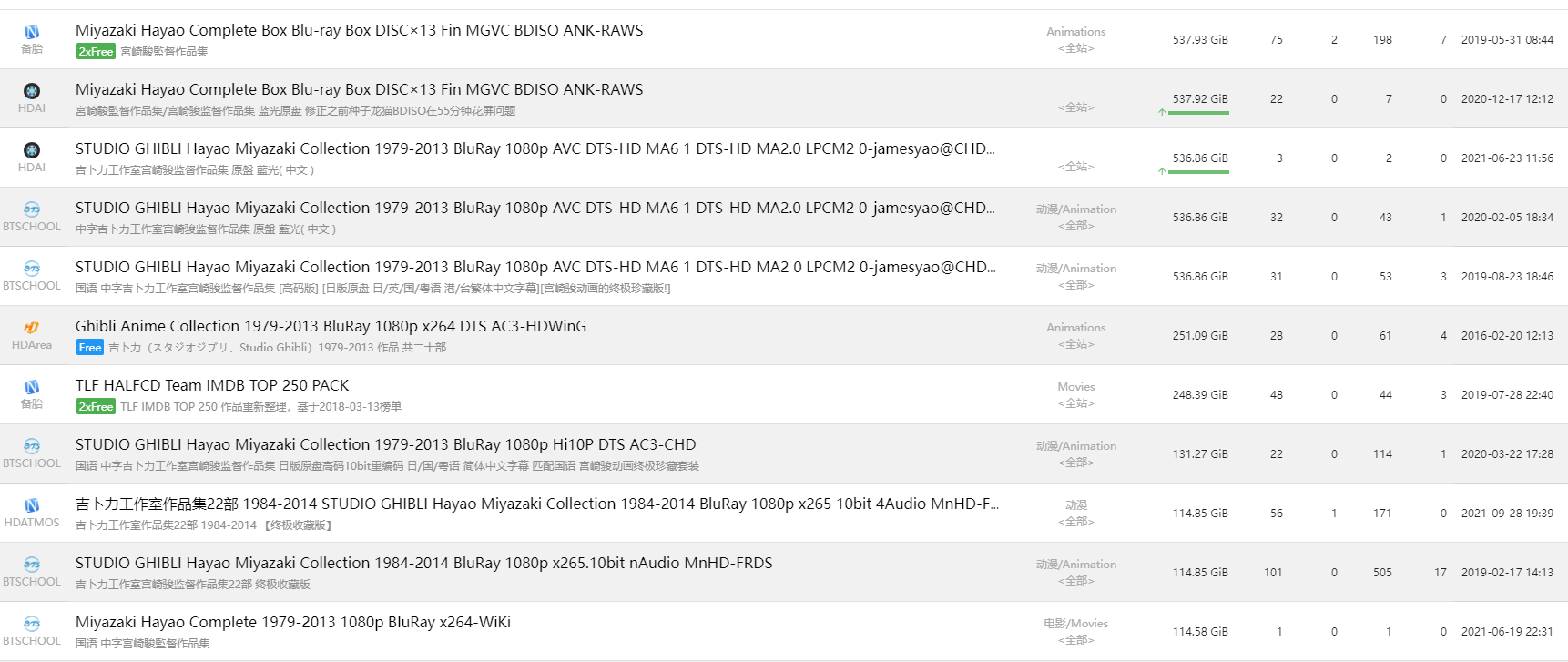
Task: Click the HDArea site icon
Action: click(x=32, y=328)
